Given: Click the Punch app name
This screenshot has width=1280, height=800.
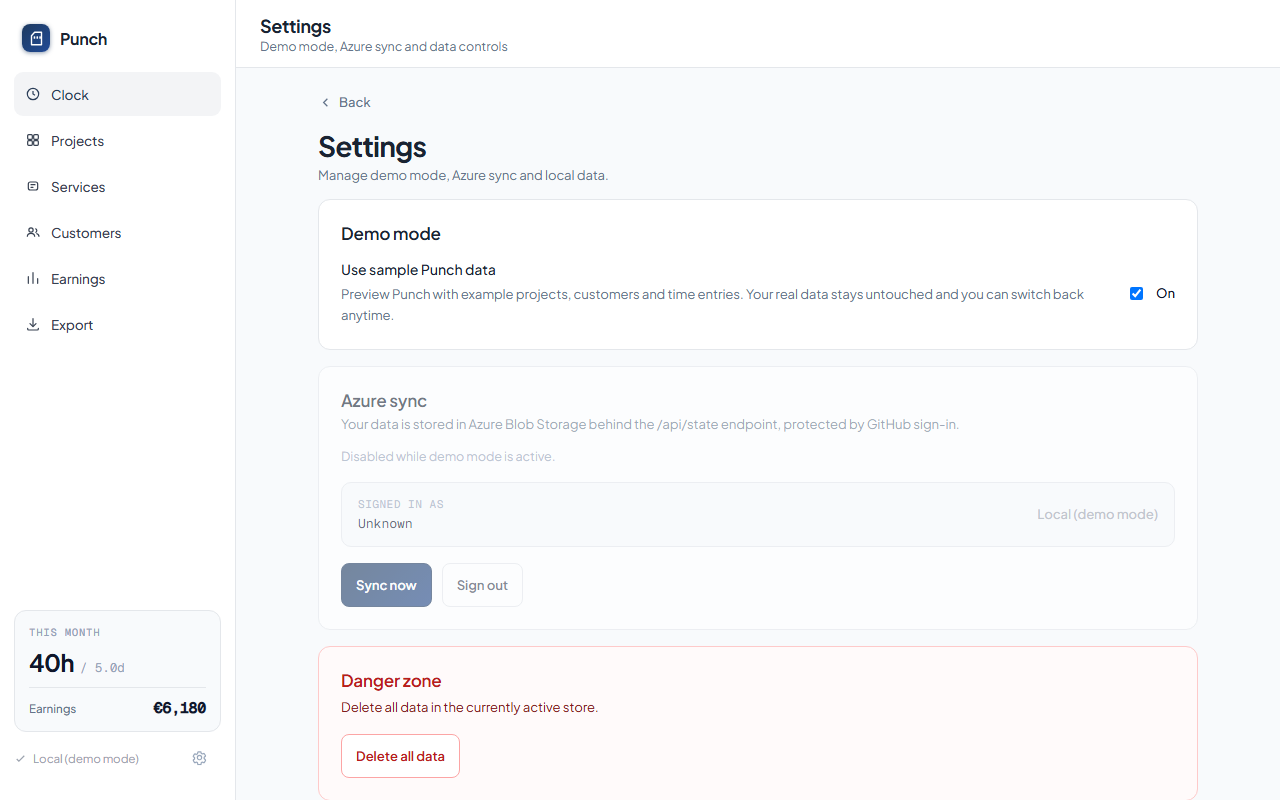Looking at the screenshot, I should (83, 39).
